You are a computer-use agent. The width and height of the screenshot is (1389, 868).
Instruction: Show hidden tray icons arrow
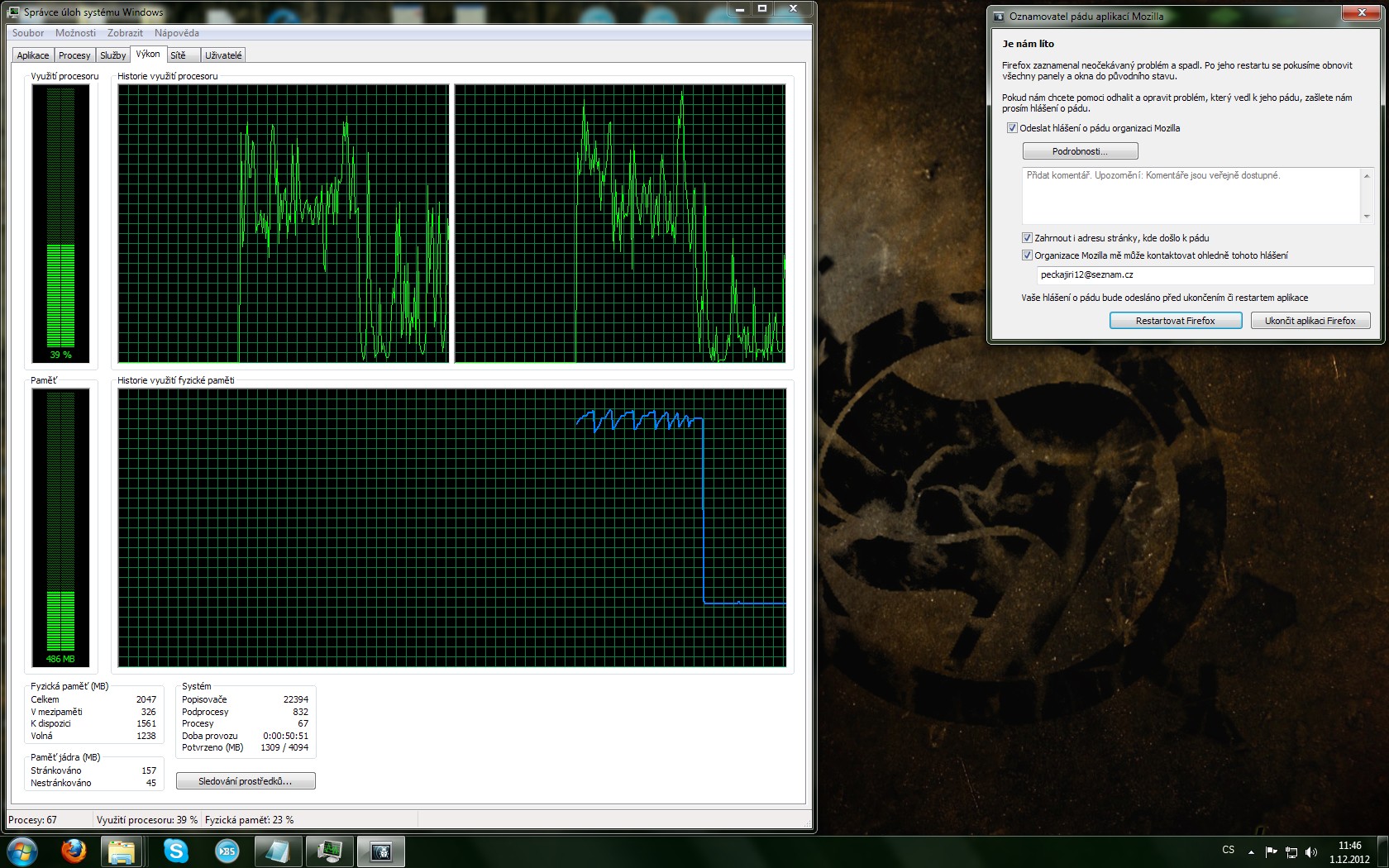pyautogui.click(x=1251, y=851)
